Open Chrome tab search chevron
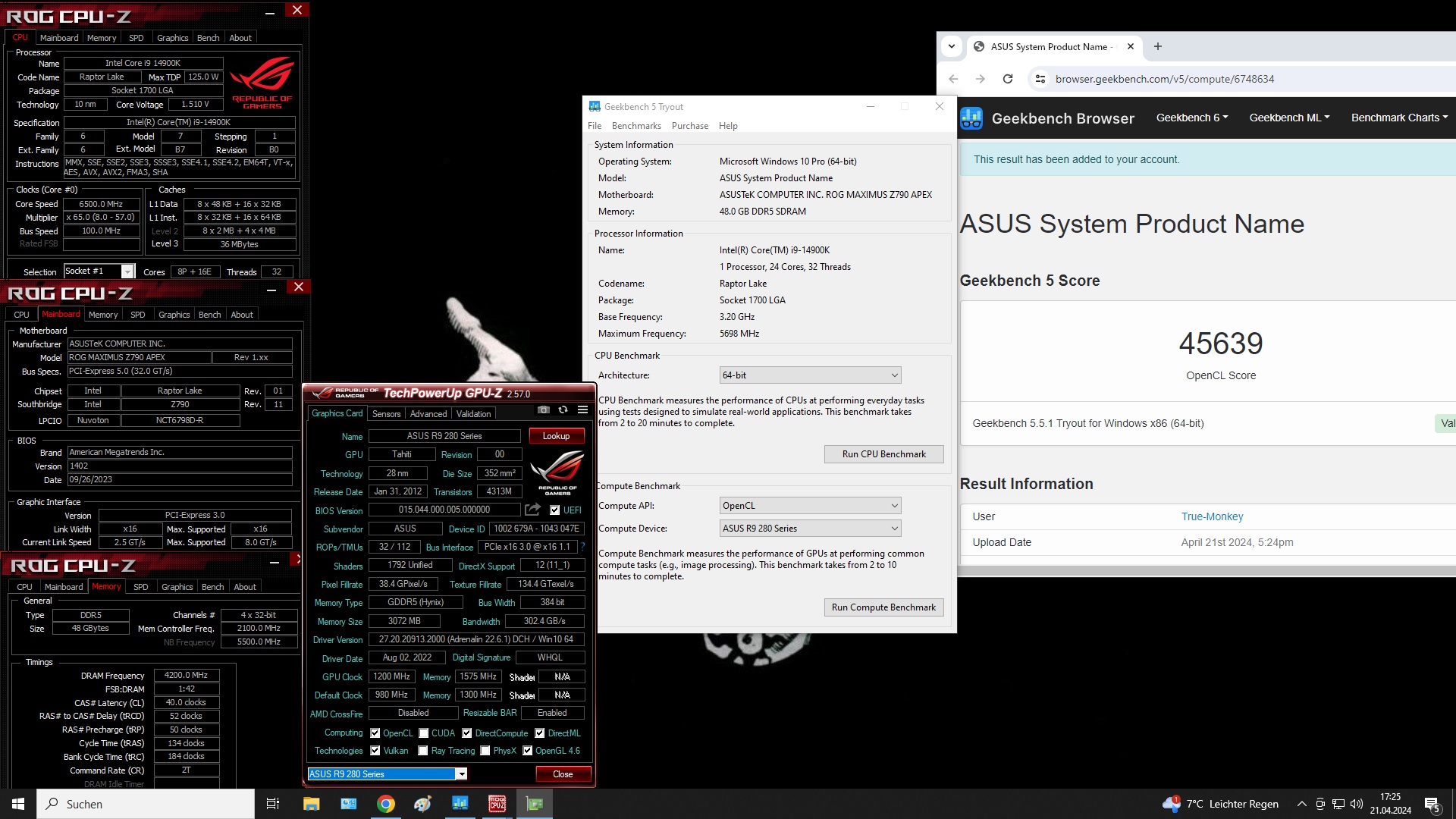The width and height of the screenshot is (1456, 819). (952, 46)
